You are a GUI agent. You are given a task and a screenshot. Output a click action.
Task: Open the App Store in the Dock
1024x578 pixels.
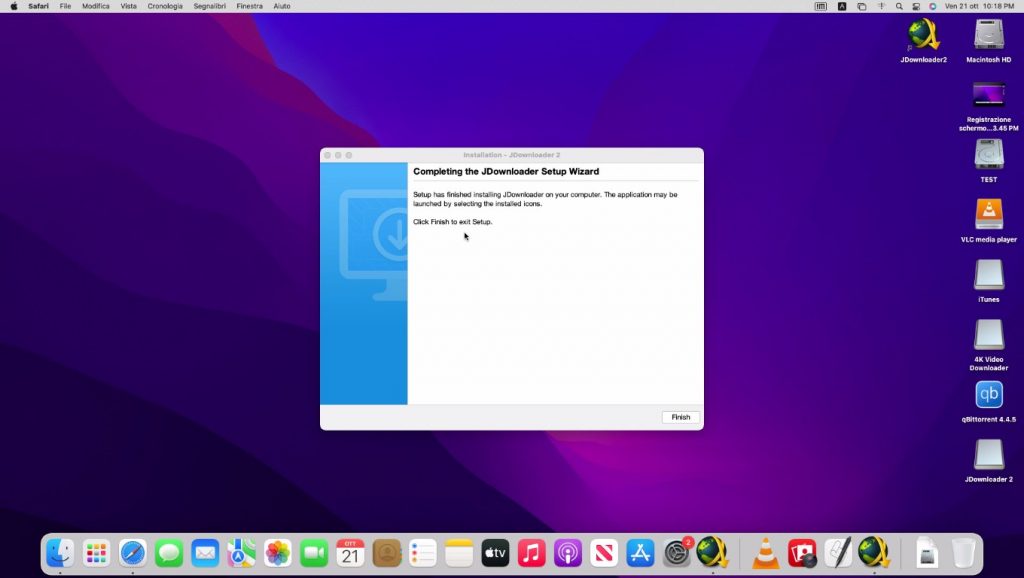640,553
